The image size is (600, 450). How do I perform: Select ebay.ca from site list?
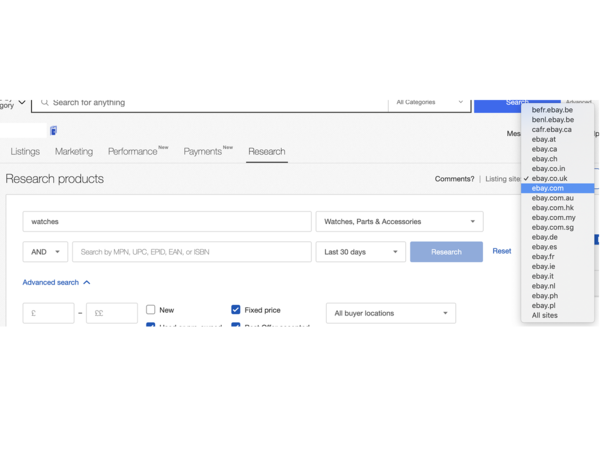(558, 149)
